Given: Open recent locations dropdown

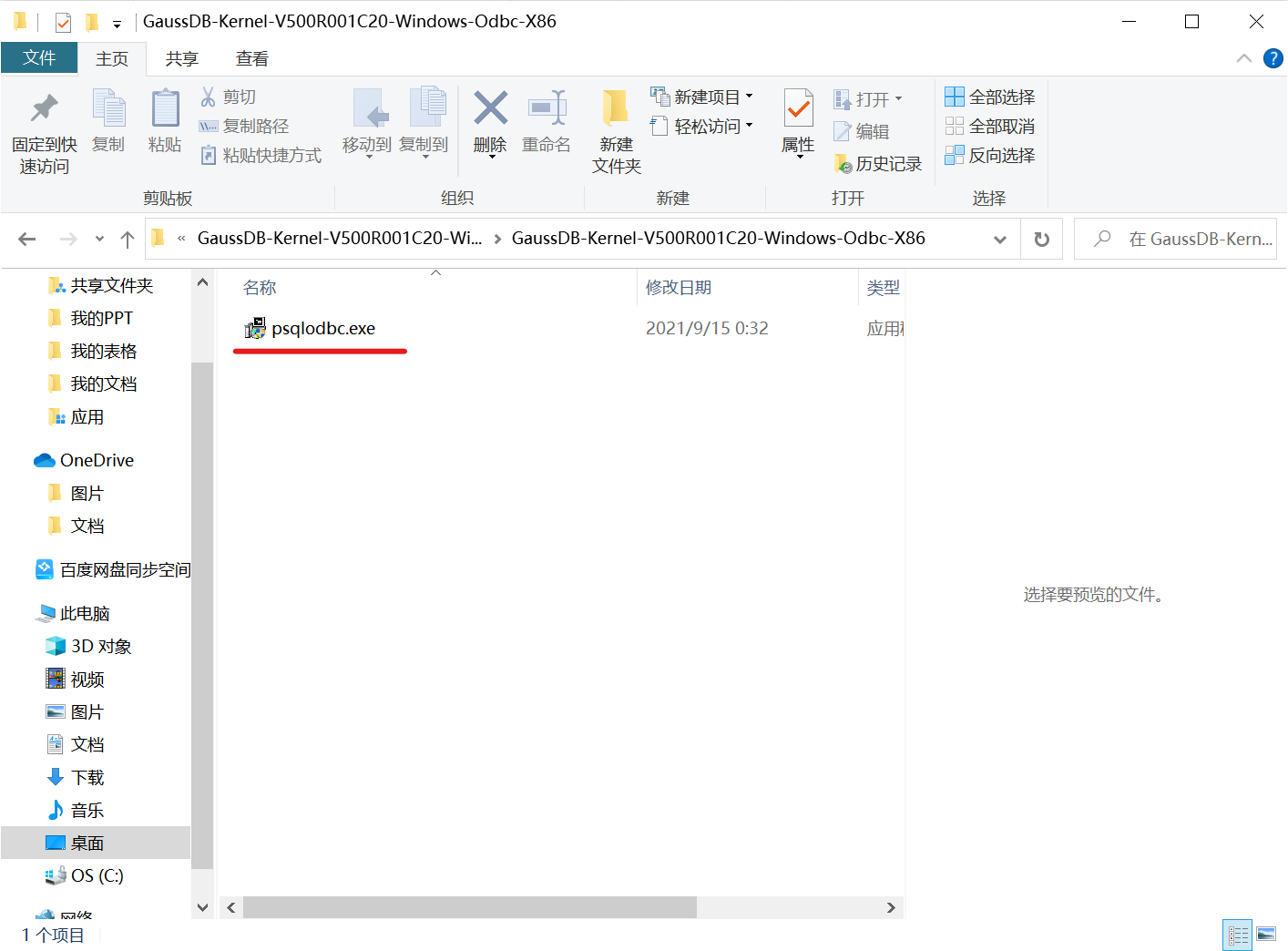Looking at the screenshot, I should (x=99, y=239).
